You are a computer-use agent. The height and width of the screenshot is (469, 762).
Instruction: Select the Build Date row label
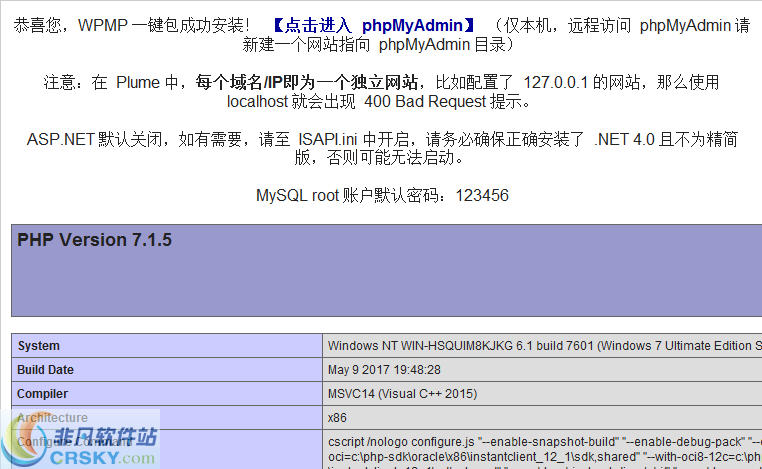45,370
